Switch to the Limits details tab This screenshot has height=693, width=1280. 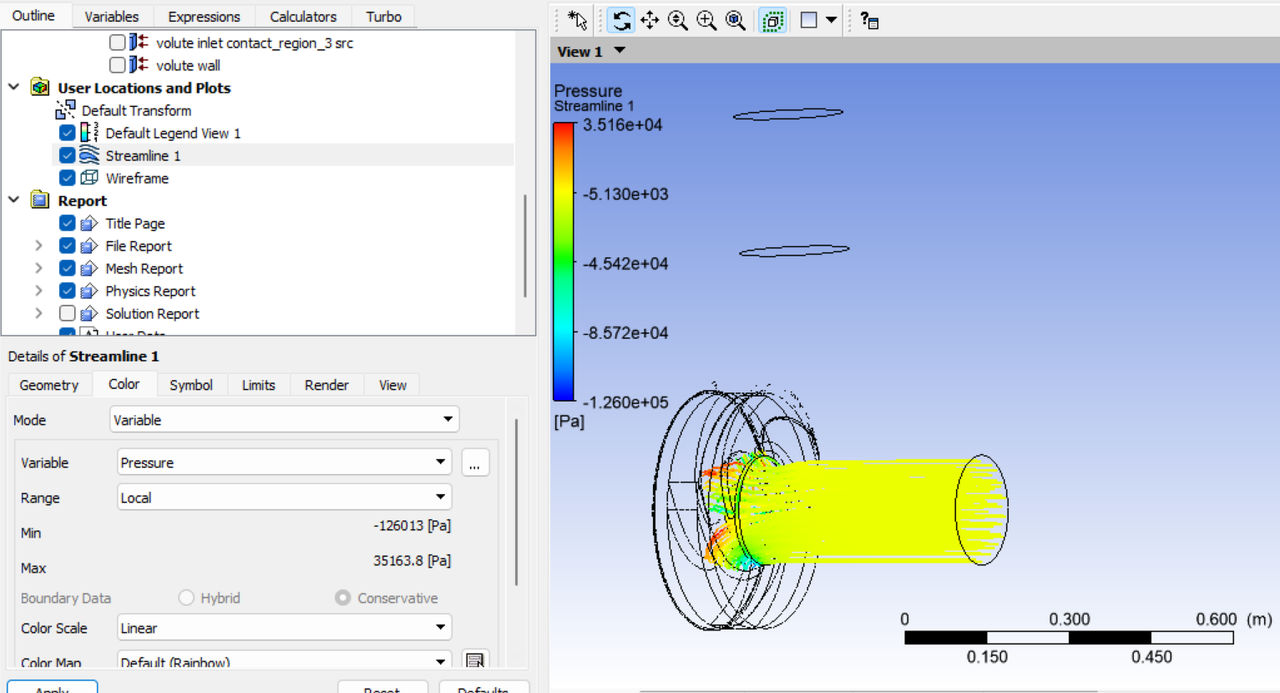(258, 385)
